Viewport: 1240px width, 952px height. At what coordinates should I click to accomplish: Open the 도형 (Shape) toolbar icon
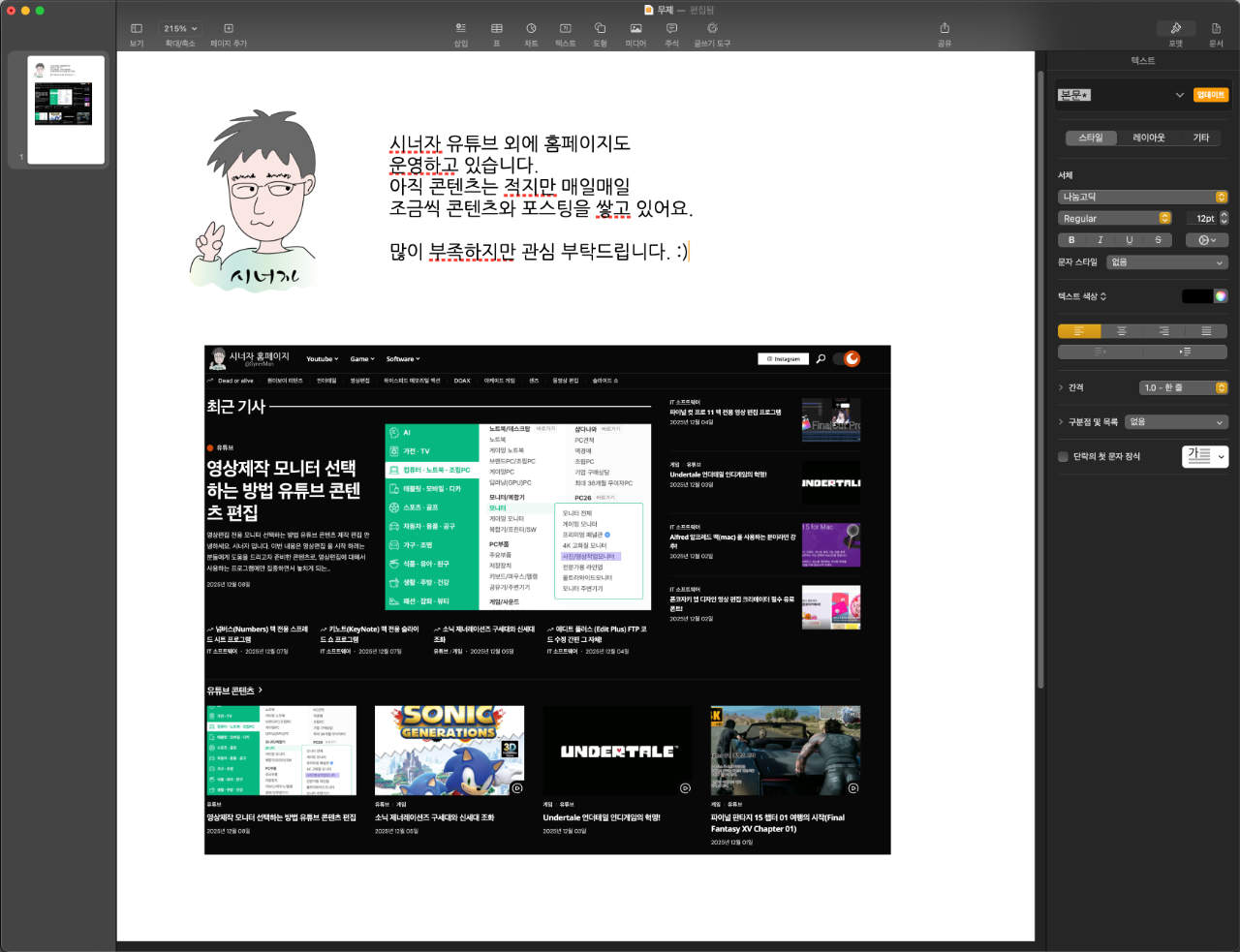coord(600,29)
